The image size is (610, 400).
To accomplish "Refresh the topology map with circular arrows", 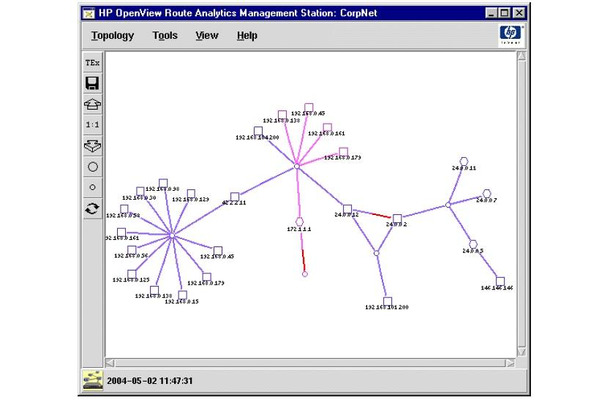I will [92, 209].
